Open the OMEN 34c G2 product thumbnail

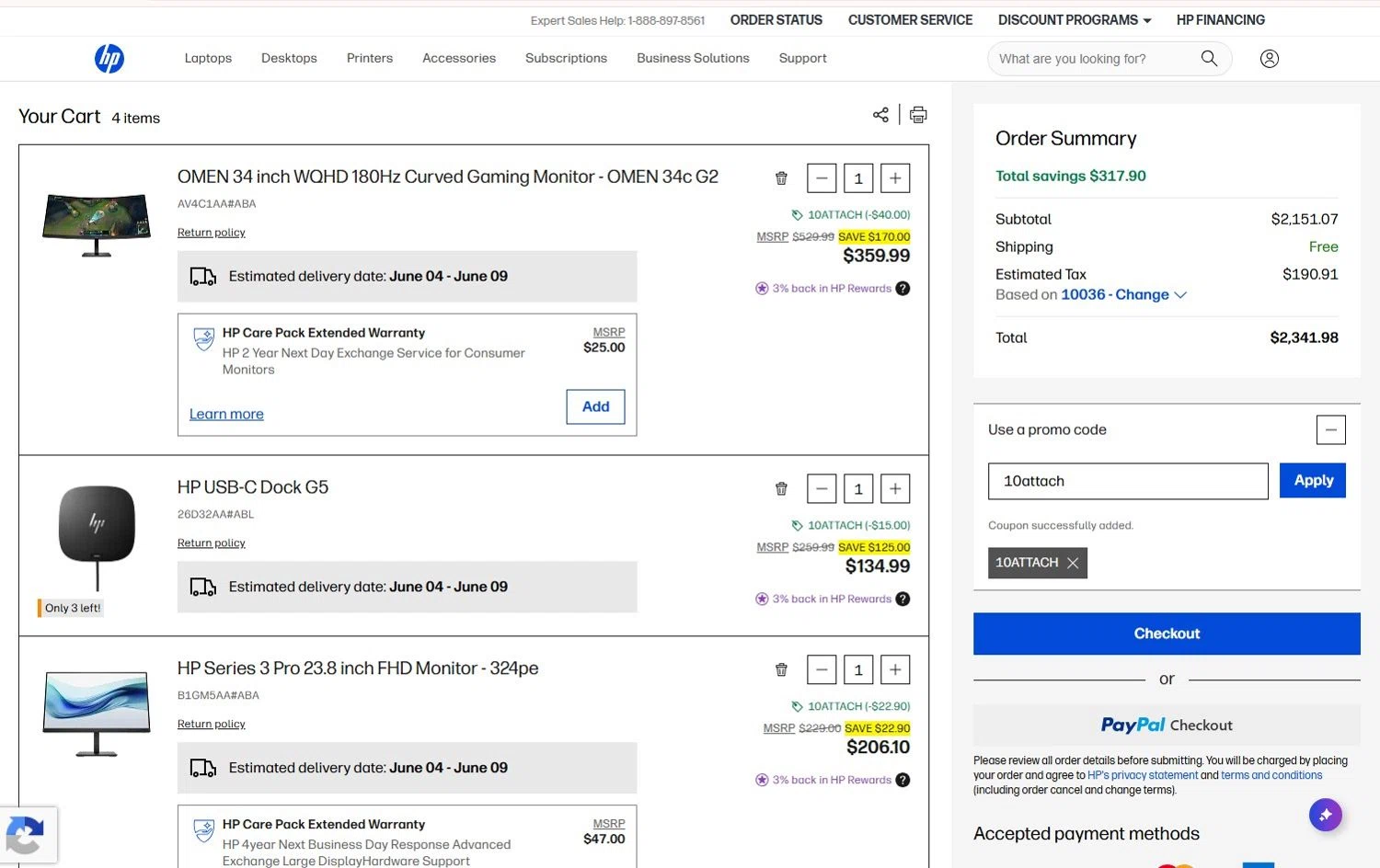pyautogui.click(x=97, y=225)
